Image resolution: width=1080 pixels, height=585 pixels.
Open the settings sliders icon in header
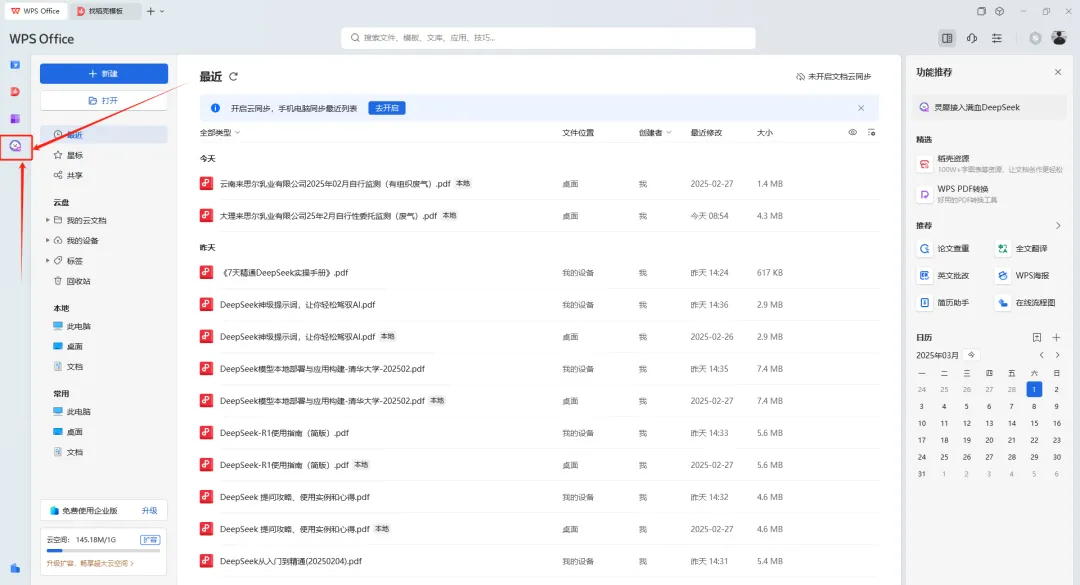997,38
